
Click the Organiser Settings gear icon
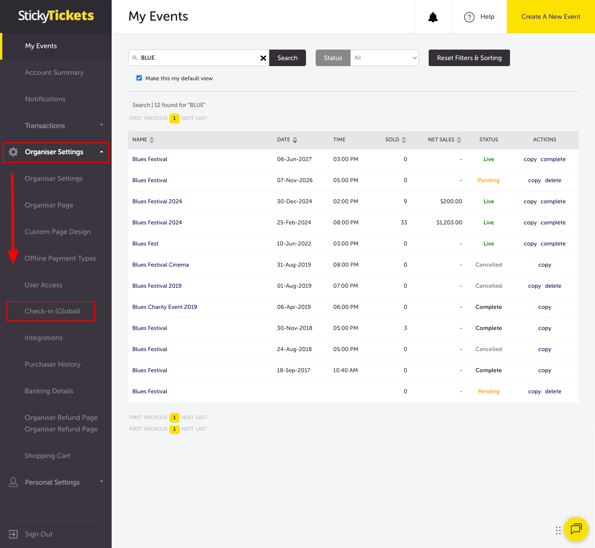13,152
